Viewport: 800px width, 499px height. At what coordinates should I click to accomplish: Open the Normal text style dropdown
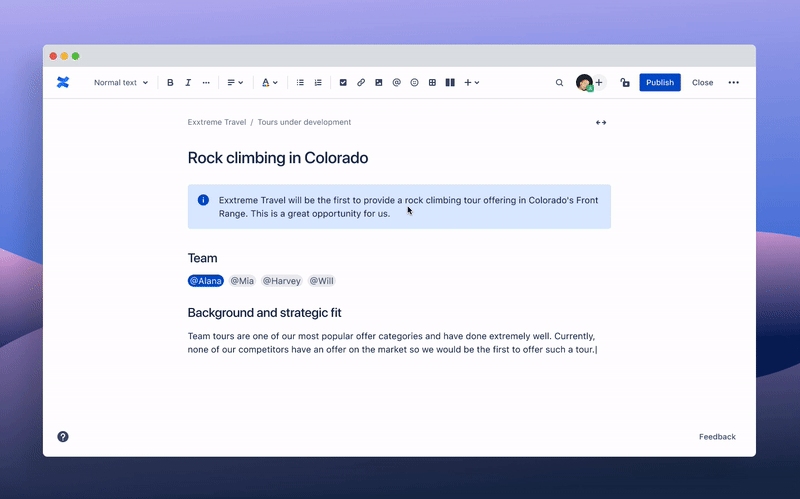(121, 82)
